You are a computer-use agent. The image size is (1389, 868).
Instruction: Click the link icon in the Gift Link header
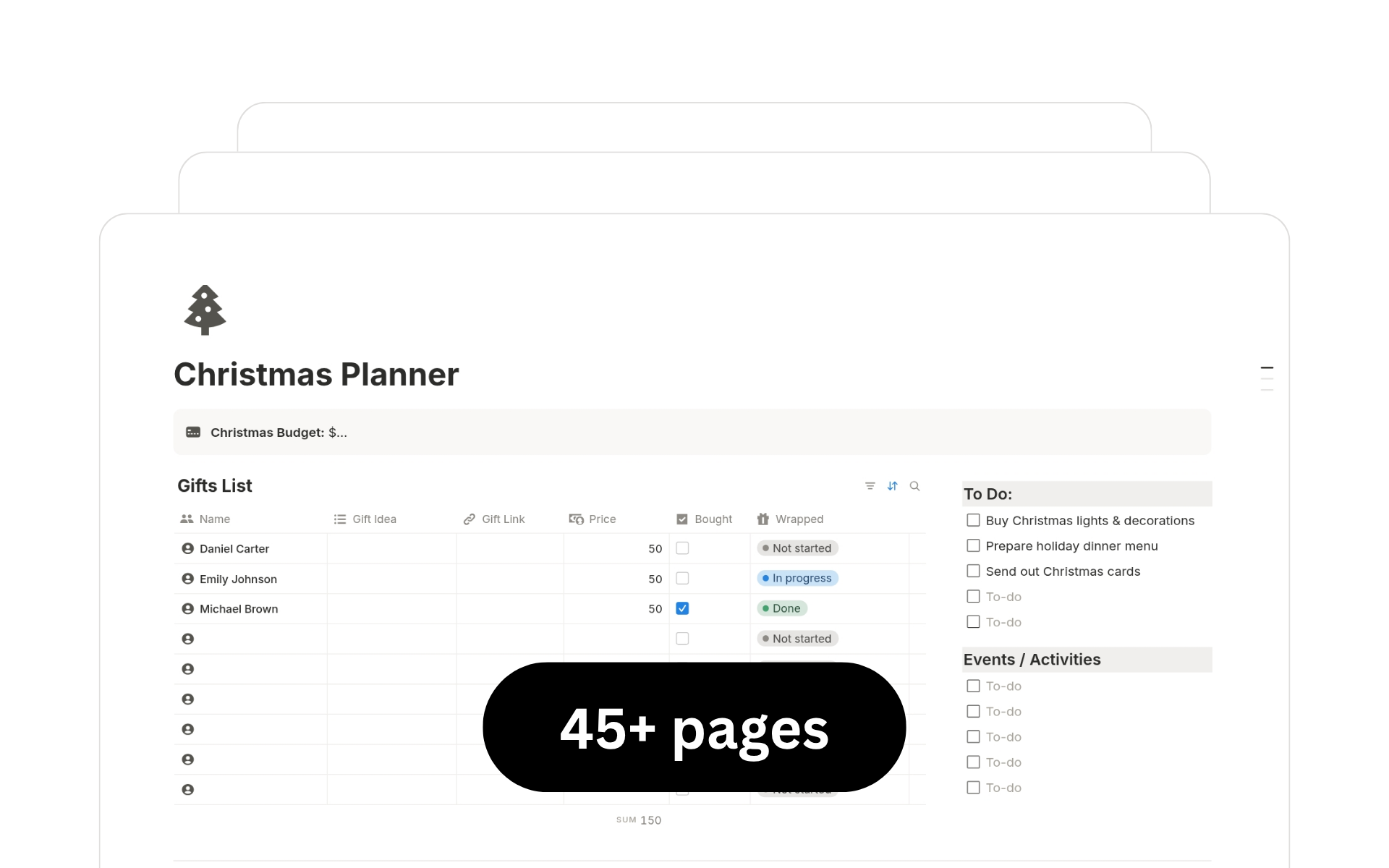[470, 519]
